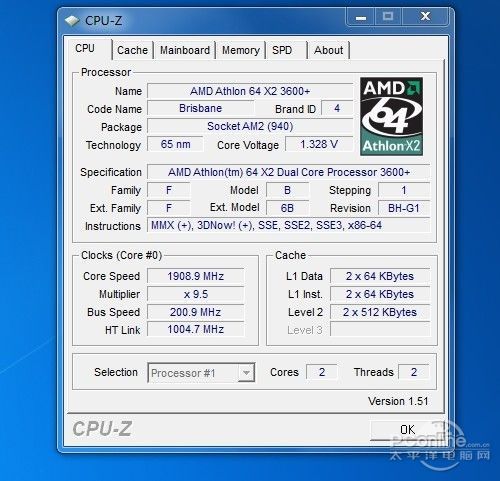This screenshot has width=500, height=481.
Task: Click the Processor #1 combo box
Action: (x=201, y=373)
